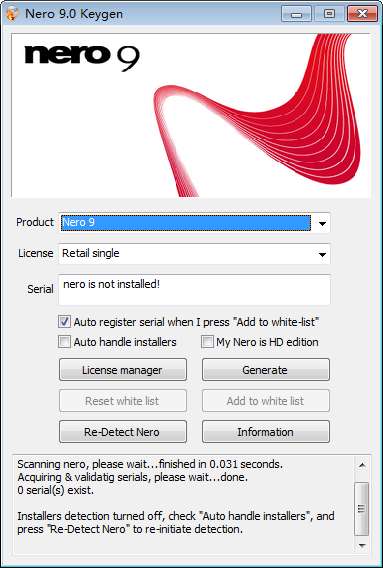Image resolution: width=383 pixels, height=568 pixels.
Task: Click the Nero Keygen title bar icon
Action: tap(12, 14)
